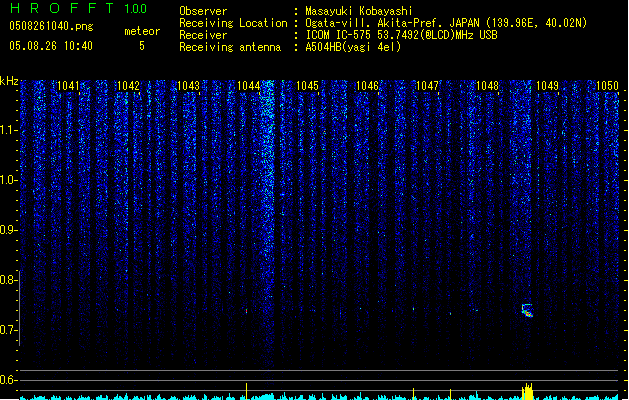
Task: Click the meteor label
Action: 142,31
